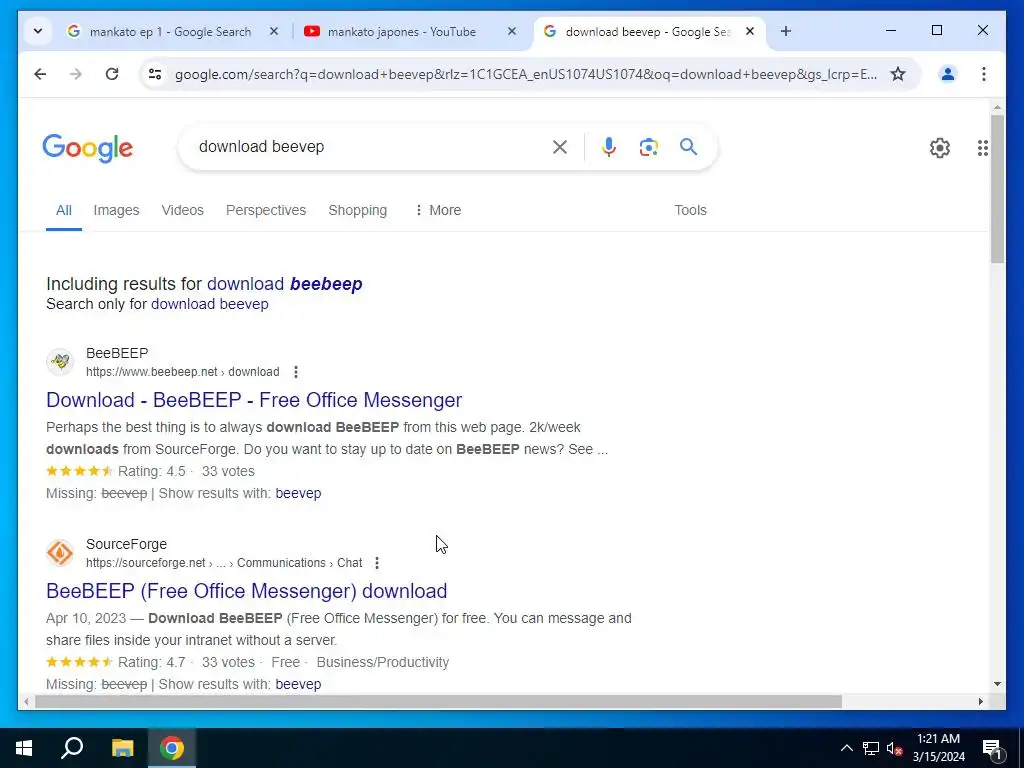
Task: Open BeeBEEP (Free Office Messenger) download link
Action: (x=247, y=591)
